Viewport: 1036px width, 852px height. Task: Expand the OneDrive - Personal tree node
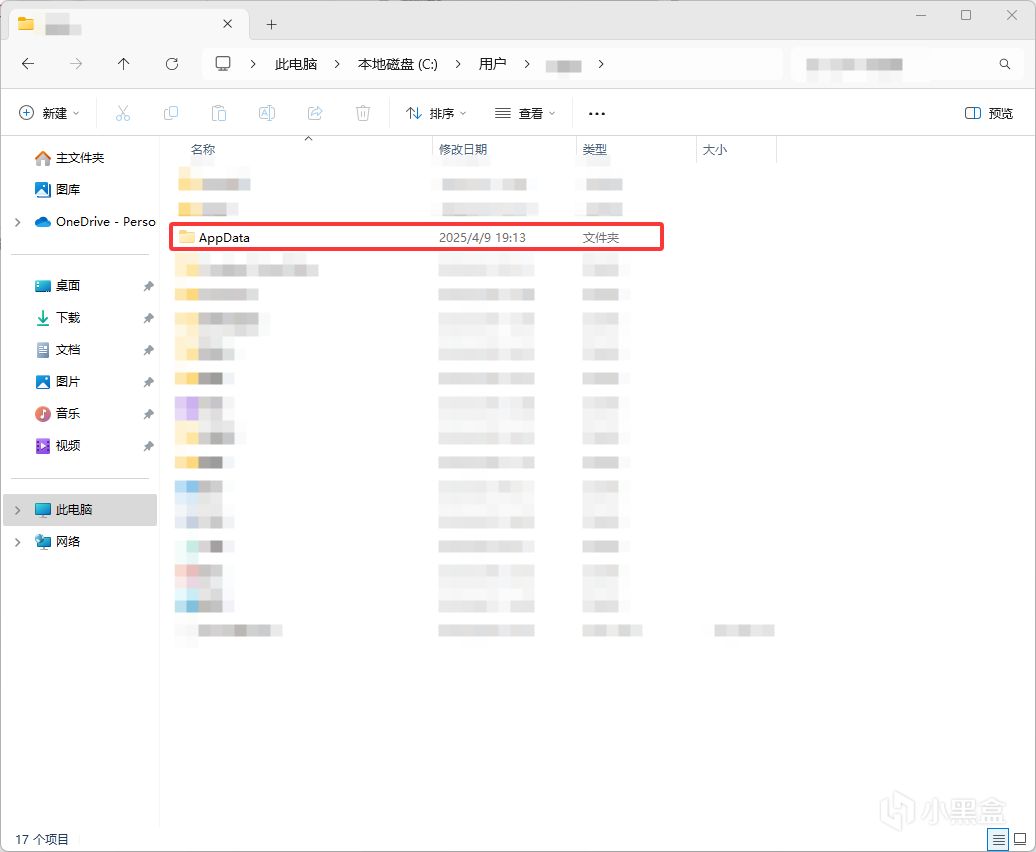18,223
